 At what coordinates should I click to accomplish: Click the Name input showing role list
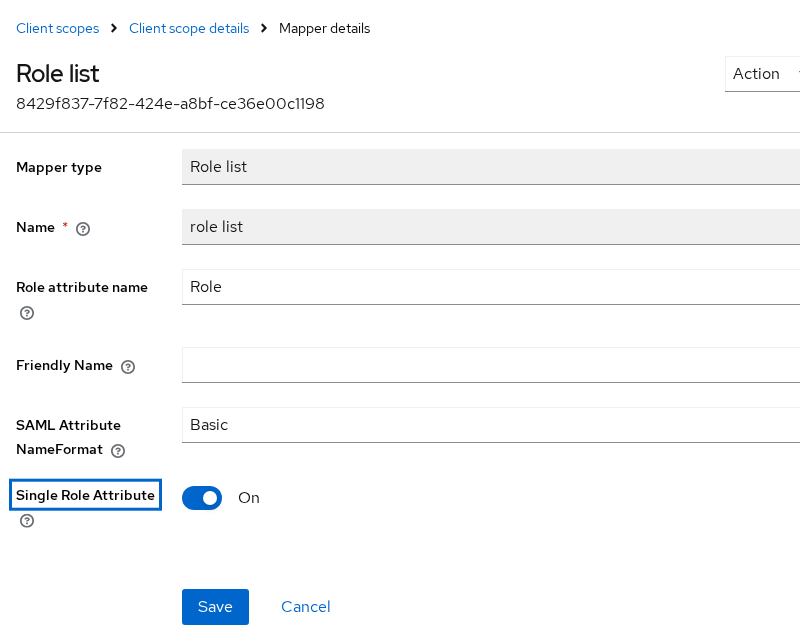(491, 227)
